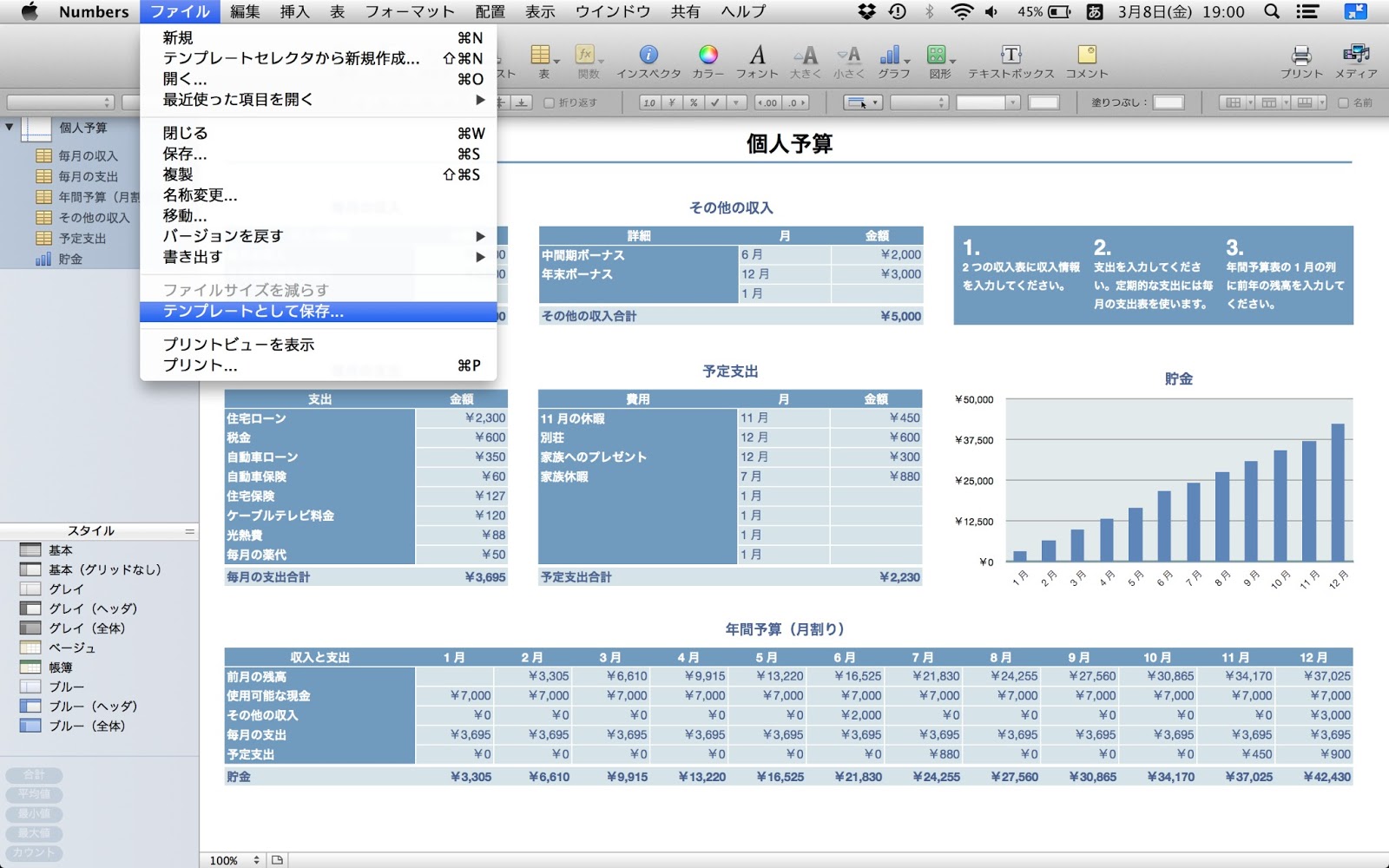
Task: Apply 1.0 number format button
Action: (x=649, y=102)
